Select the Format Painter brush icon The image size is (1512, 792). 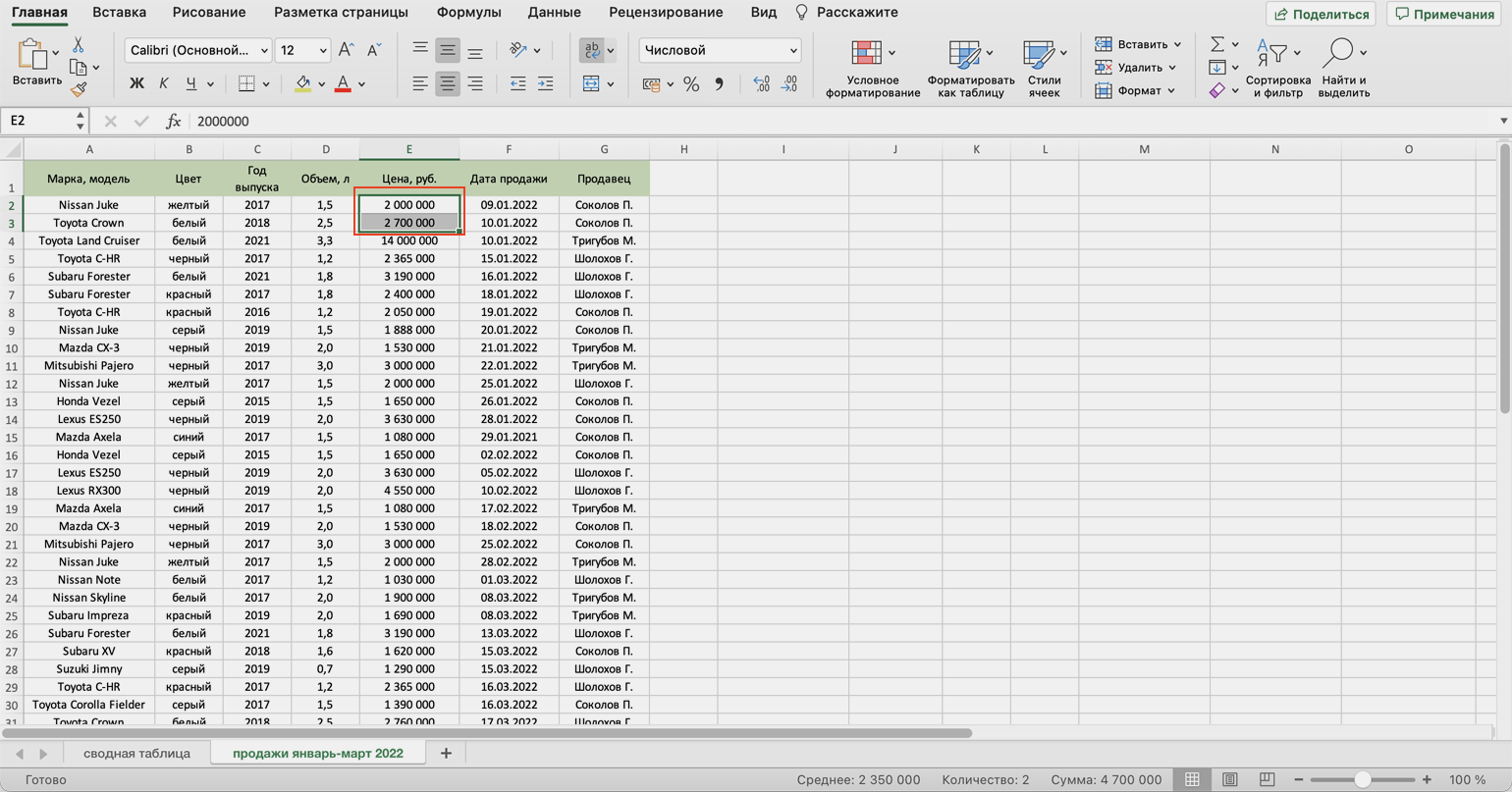point(79,89)
